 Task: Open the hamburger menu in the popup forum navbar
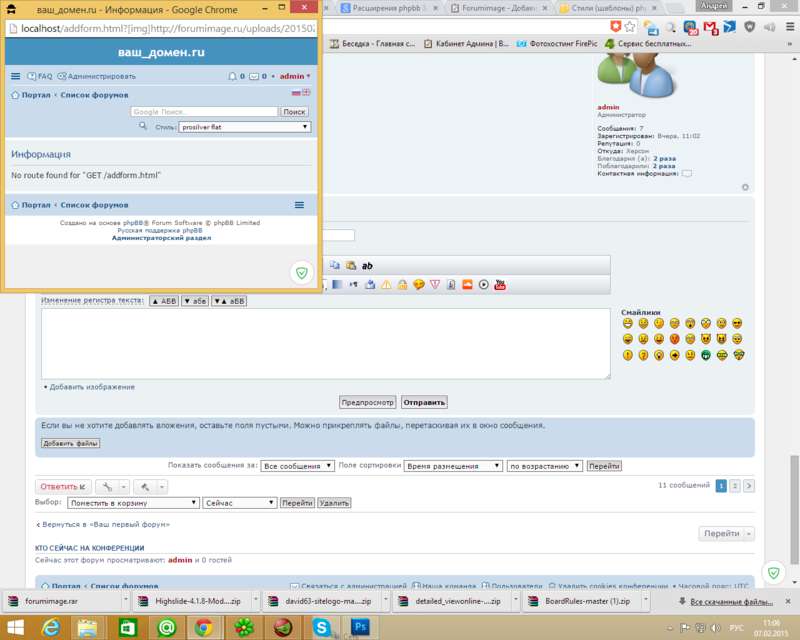[x=16, y=76]
